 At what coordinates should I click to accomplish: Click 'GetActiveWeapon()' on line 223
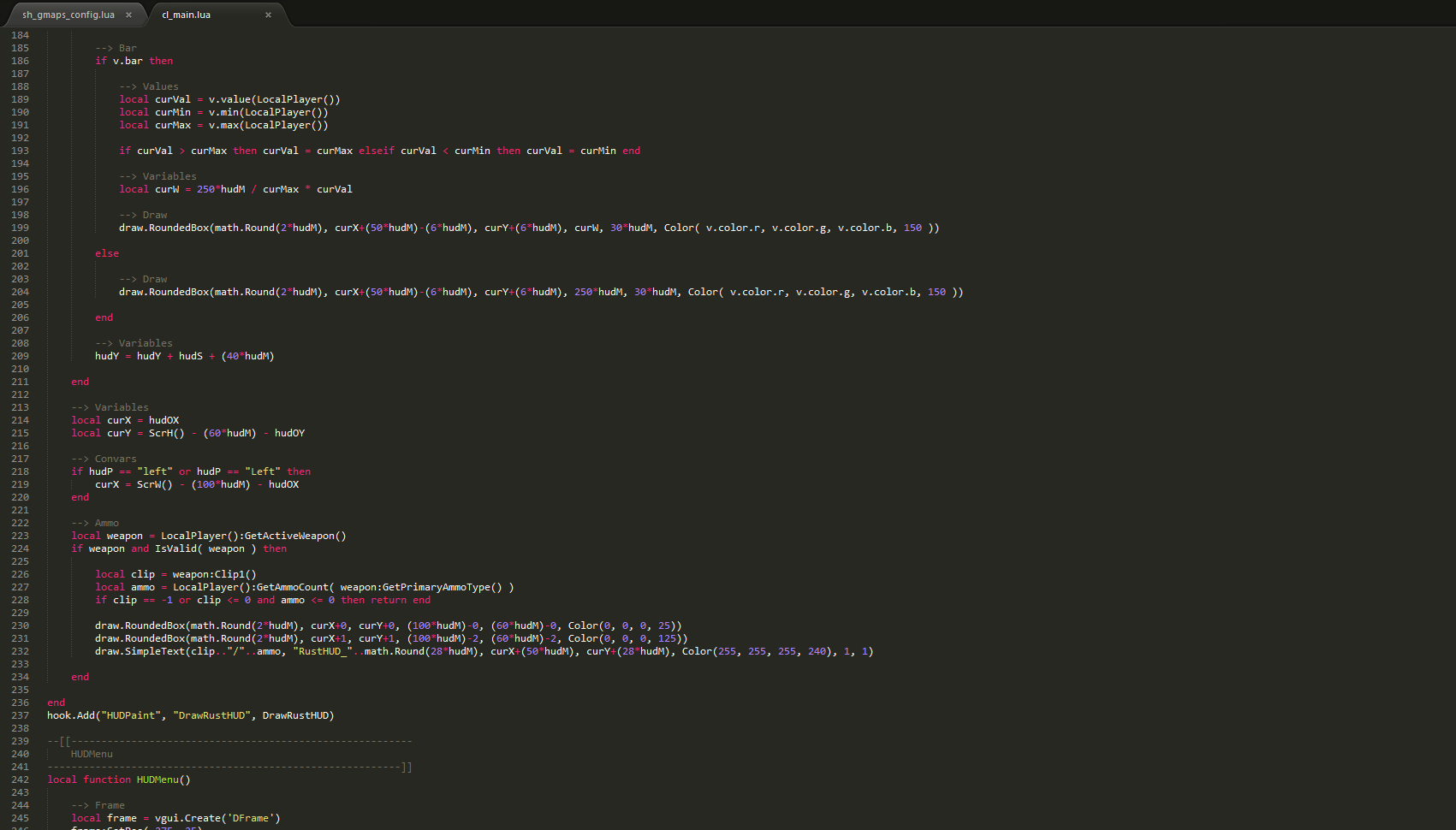pos(295,536)
